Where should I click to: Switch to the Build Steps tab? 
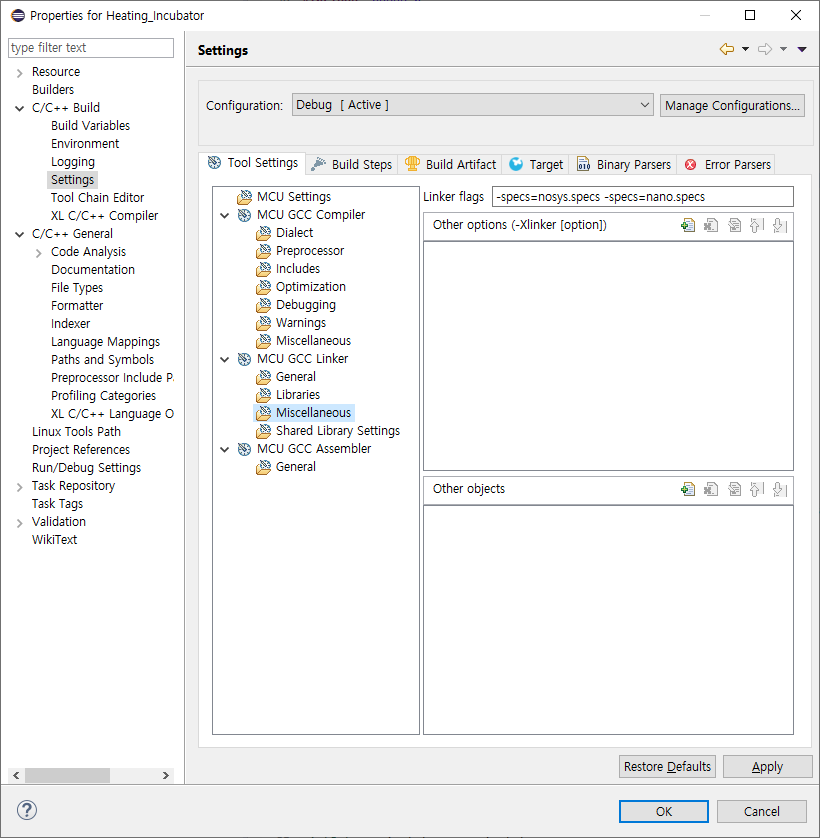pos(352,165)
